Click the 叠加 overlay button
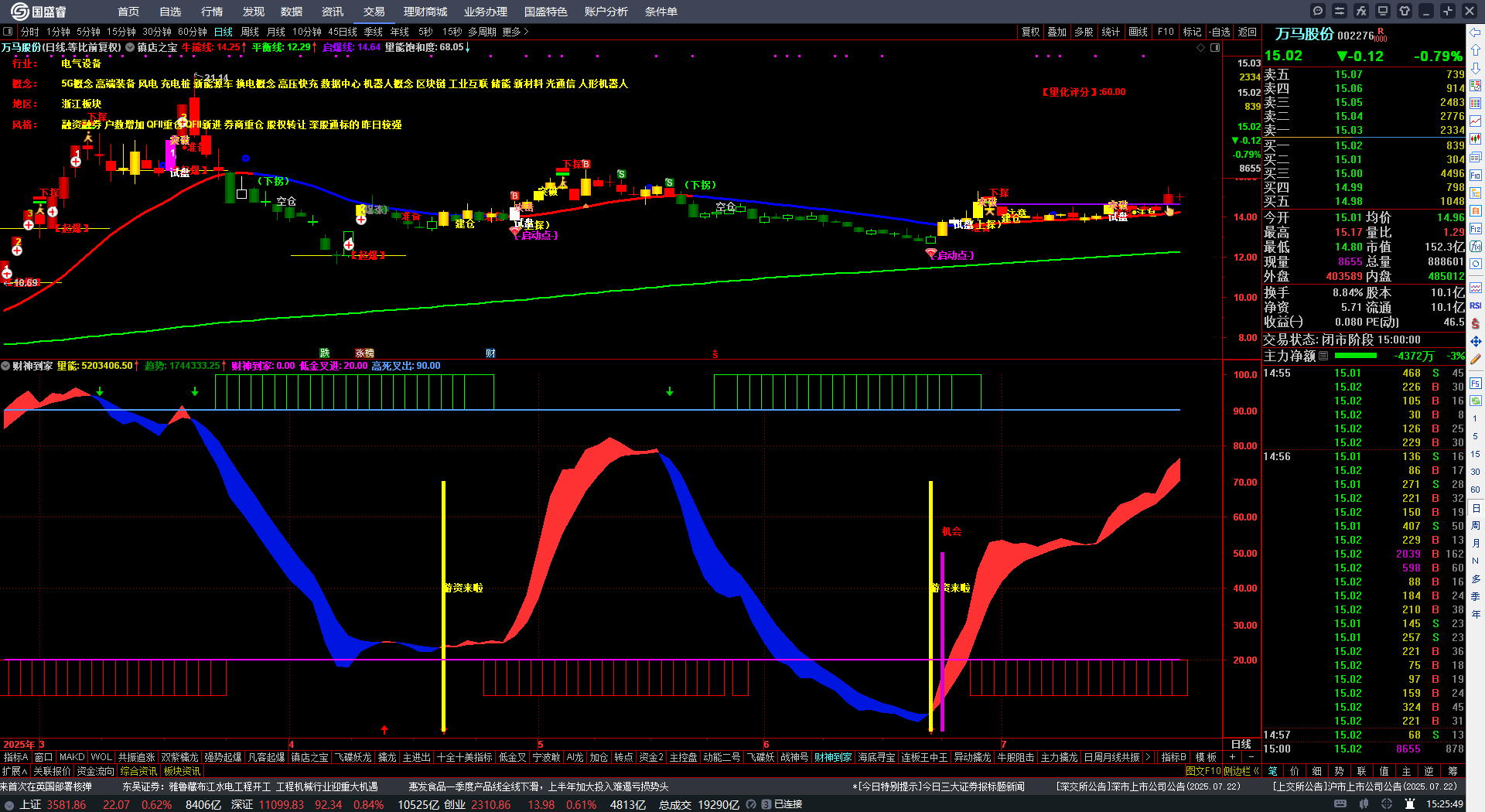The height and width of the screenshot is (812, 1485). point(1057,32)
